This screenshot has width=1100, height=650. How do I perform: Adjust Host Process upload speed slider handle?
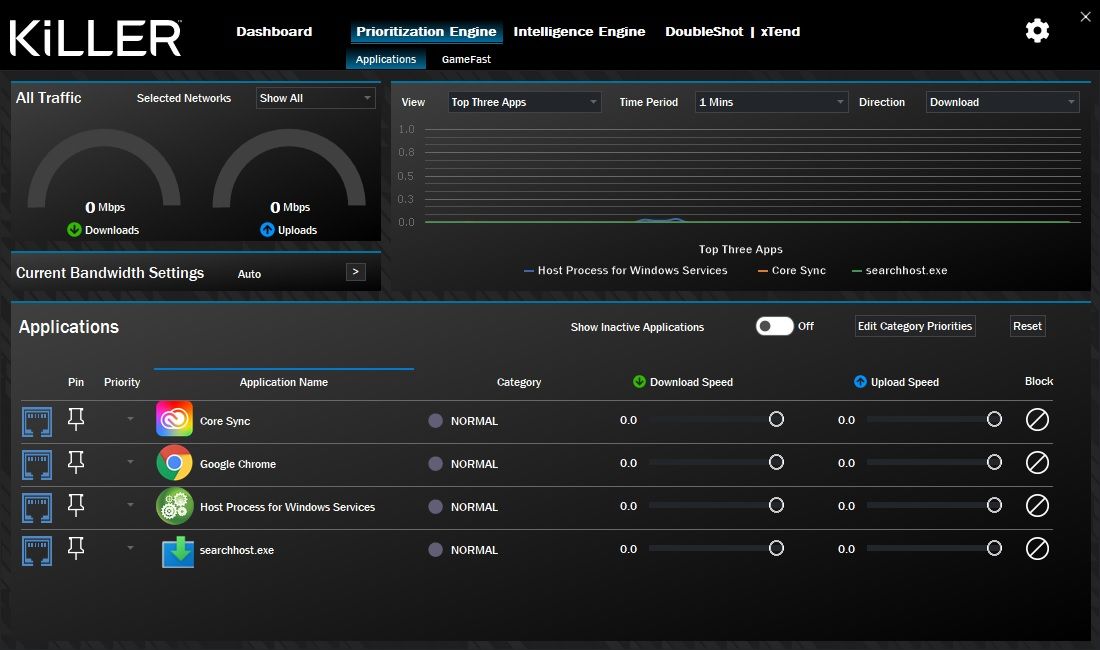(x=994, y=506)
